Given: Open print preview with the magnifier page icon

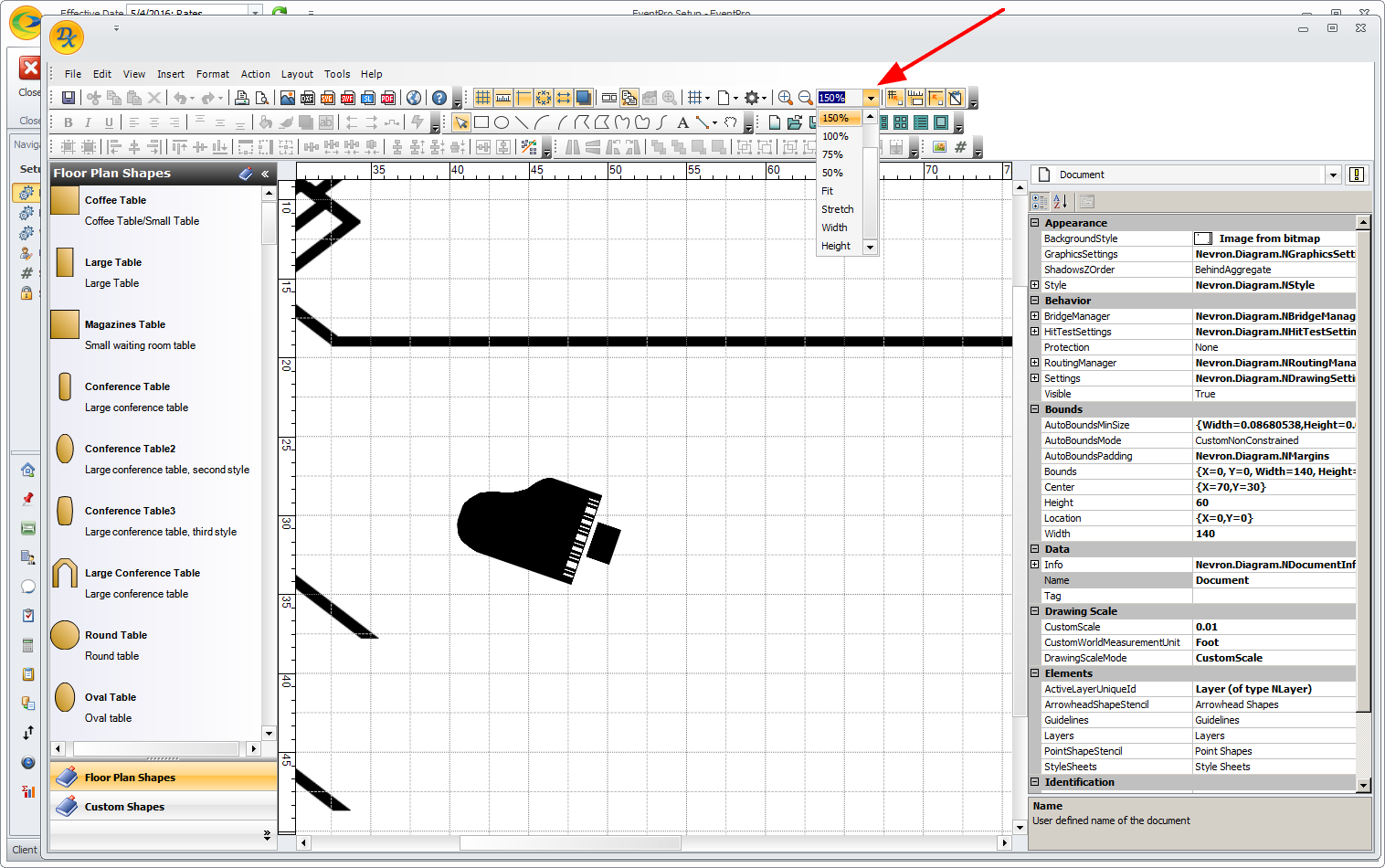Looking at the screenshot, I should point(262,98).
